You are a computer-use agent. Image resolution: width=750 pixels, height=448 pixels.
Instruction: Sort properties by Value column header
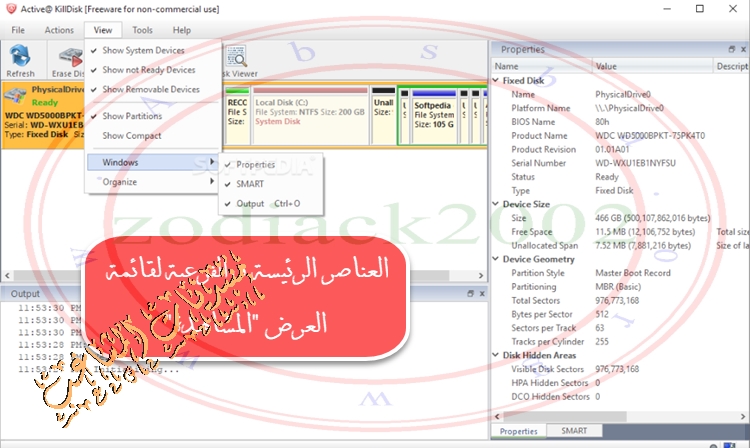653,66
